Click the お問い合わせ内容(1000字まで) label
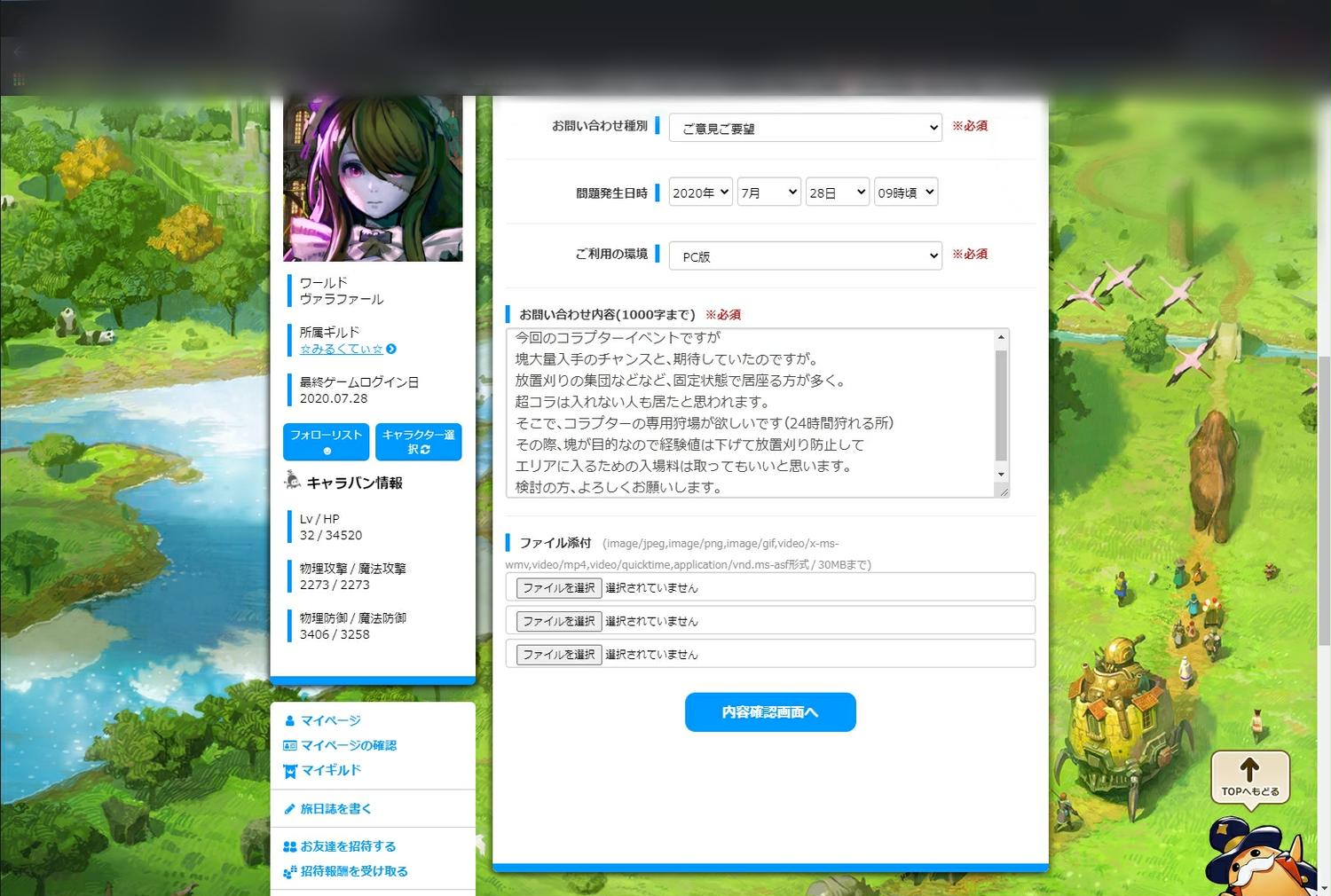Viewport: 1331px width, 896px height. coord(607,314)
